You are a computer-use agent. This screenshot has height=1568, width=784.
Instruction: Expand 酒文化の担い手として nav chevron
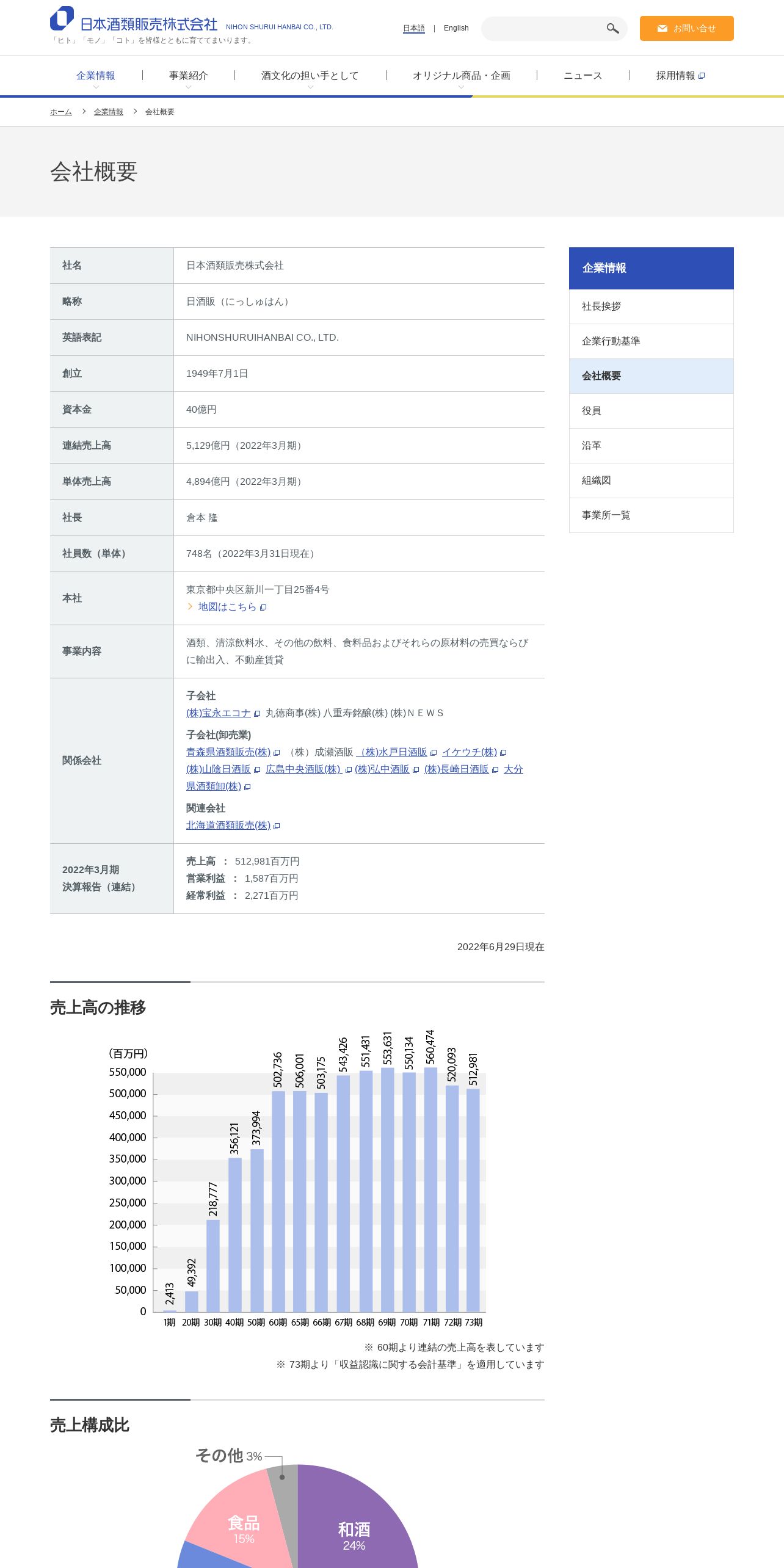[x=310, y=87]
